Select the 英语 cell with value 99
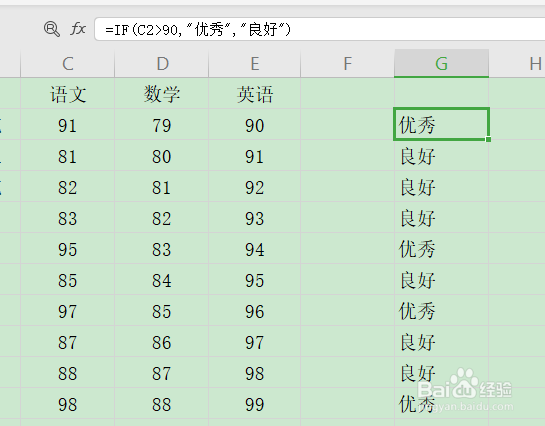The height and width of the screenshot is (426, 545). [254, 403]
